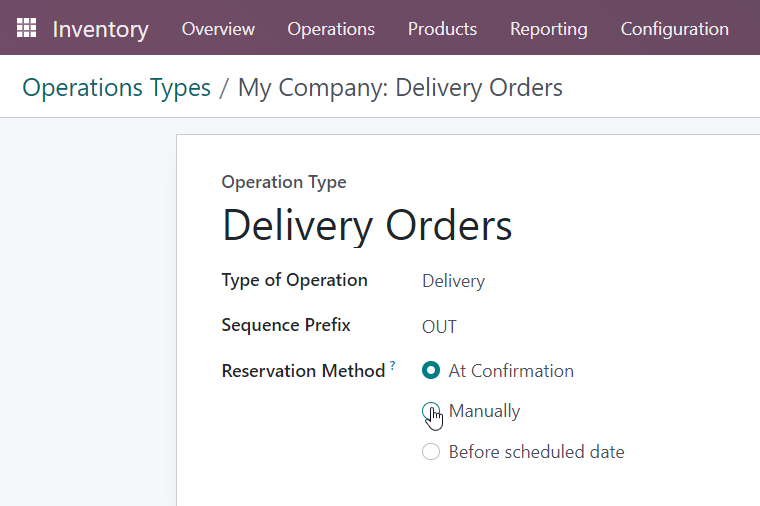Open the apps grid home menu icon

tap(27, 28)
